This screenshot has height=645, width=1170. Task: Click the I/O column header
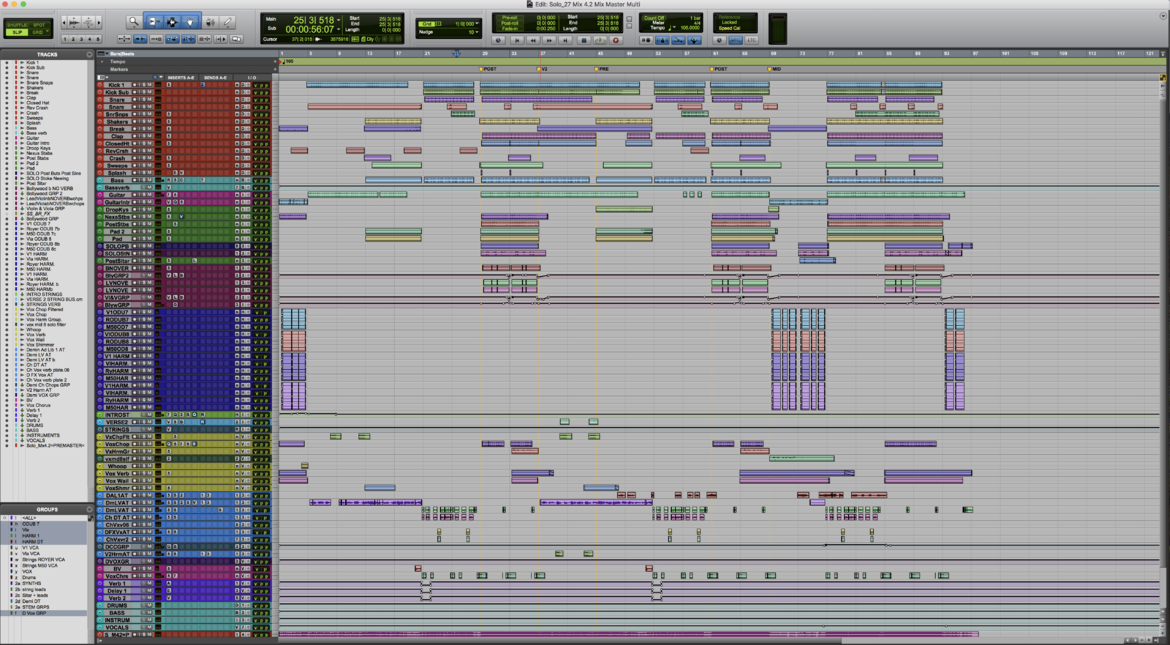point(253,78)
